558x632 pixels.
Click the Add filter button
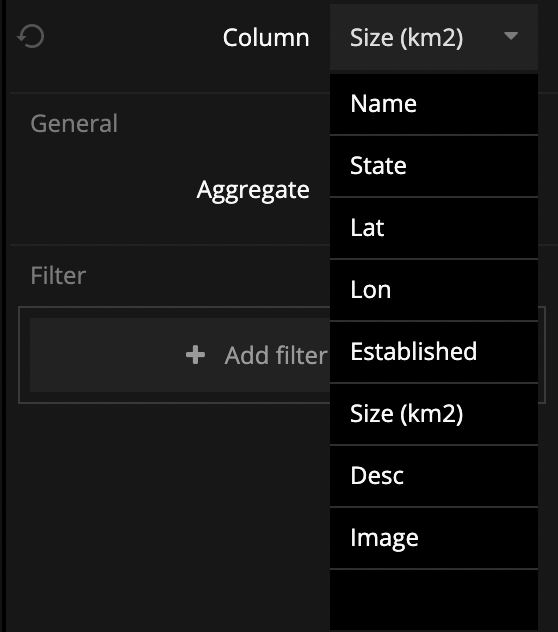coord(180,355)
